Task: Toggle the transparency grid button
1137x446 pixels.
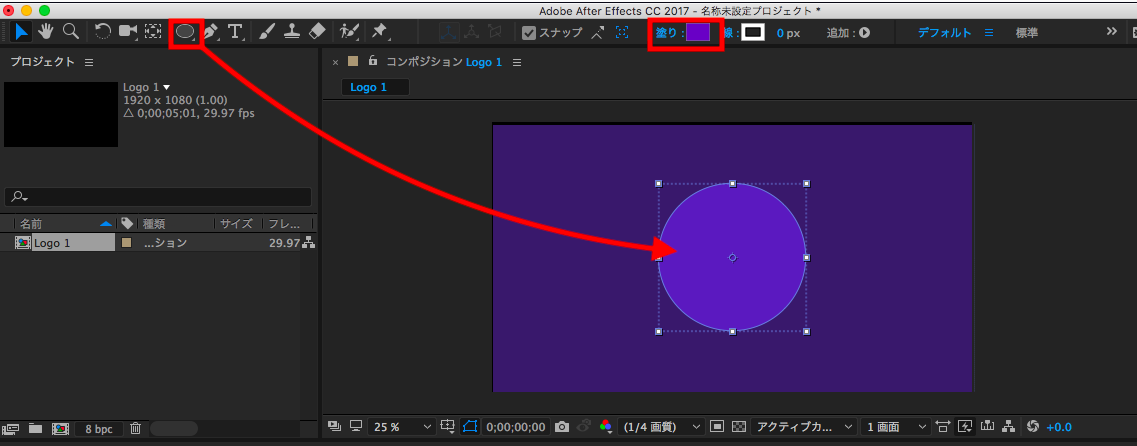Action: [x=739, y=427]
